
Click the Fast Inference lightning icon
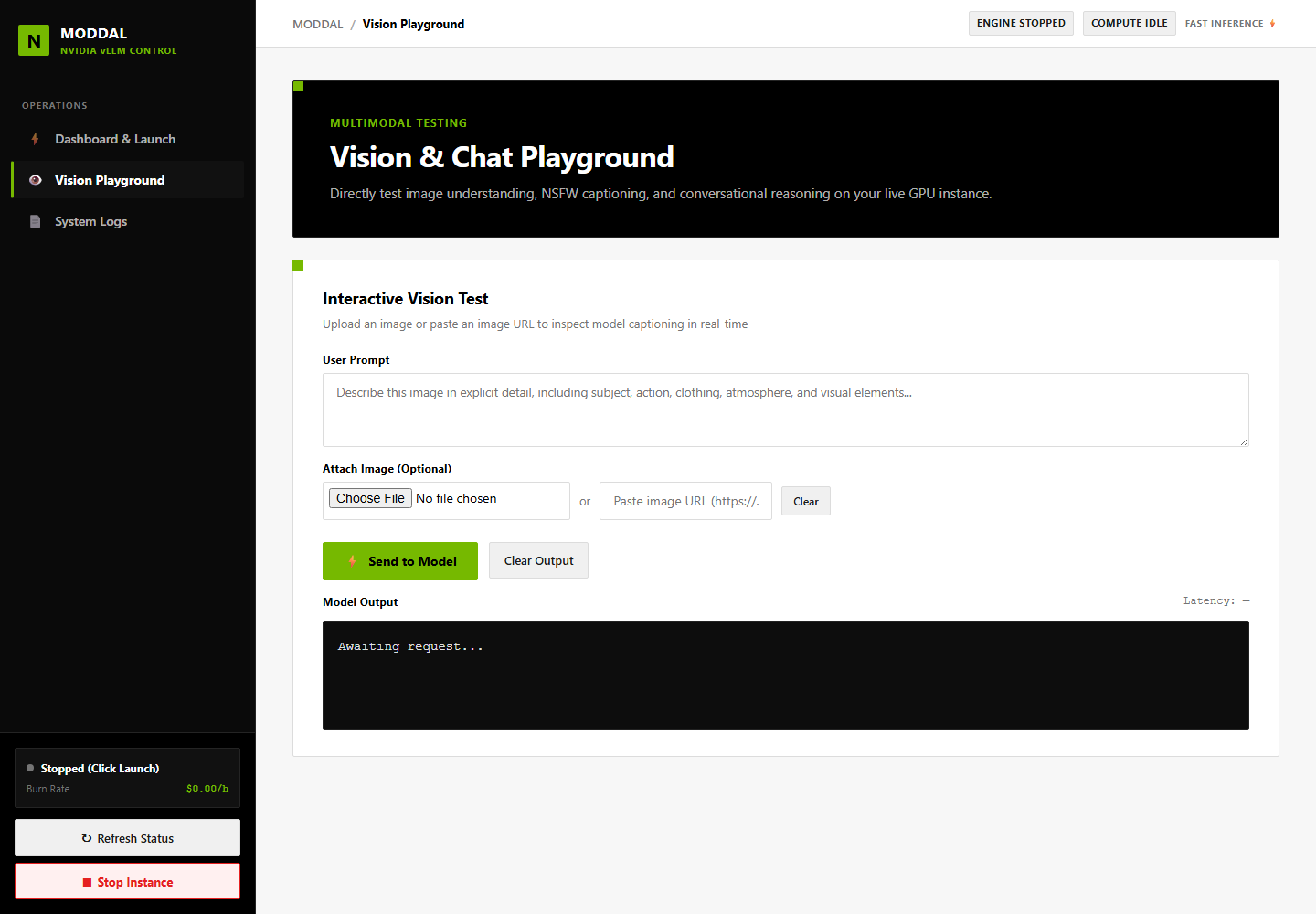(x=1272, y=24)
